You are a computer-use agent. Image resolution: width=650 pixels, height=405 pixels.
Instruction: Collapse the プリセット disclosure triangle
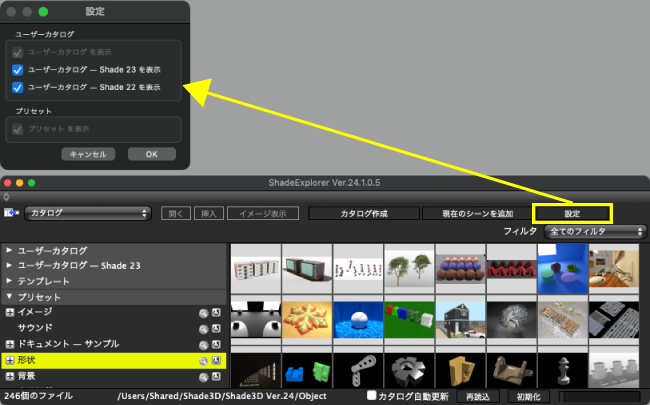click(9, 296)
